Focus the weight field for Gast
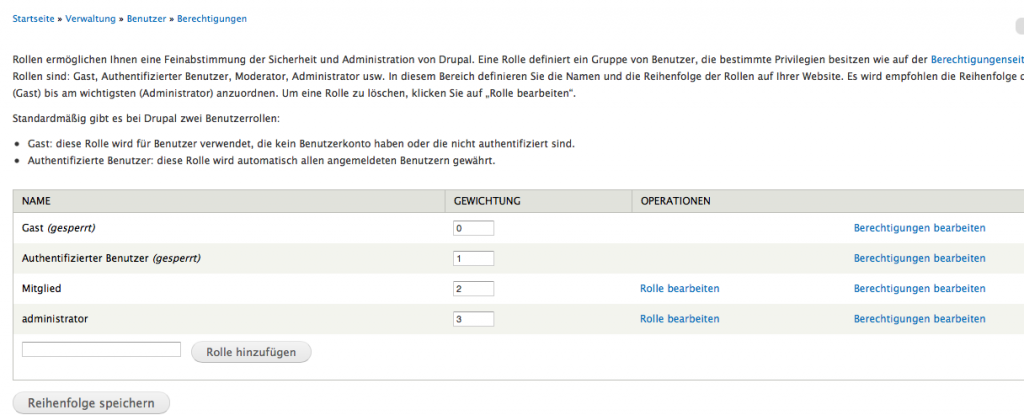 click(x=474, y=228)
